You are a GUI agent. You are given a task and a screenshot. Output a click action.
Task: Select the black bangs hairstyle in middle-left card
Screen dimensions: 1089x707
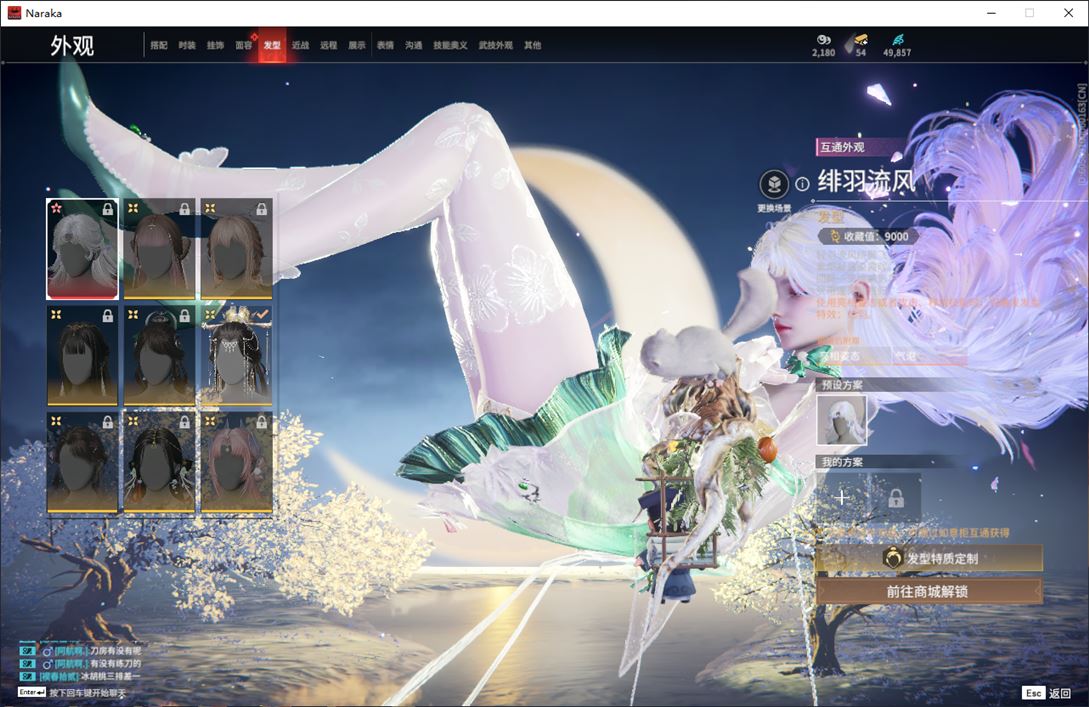82,356
